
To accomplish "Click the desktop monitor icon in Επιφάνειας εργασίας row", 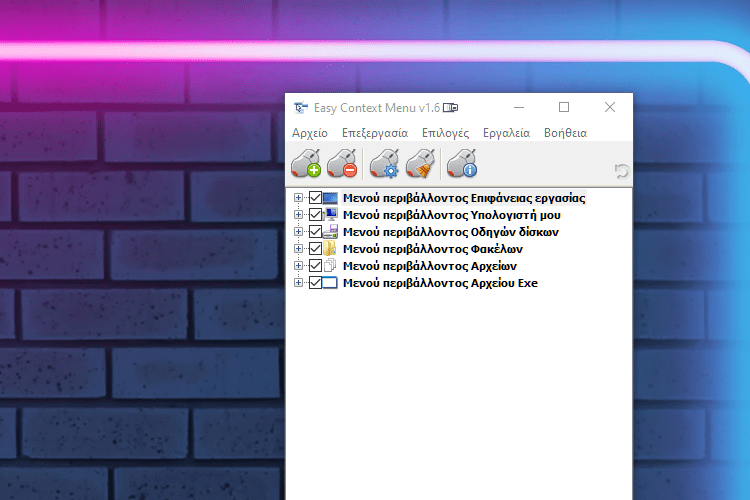I will click(x=330, y=198).
